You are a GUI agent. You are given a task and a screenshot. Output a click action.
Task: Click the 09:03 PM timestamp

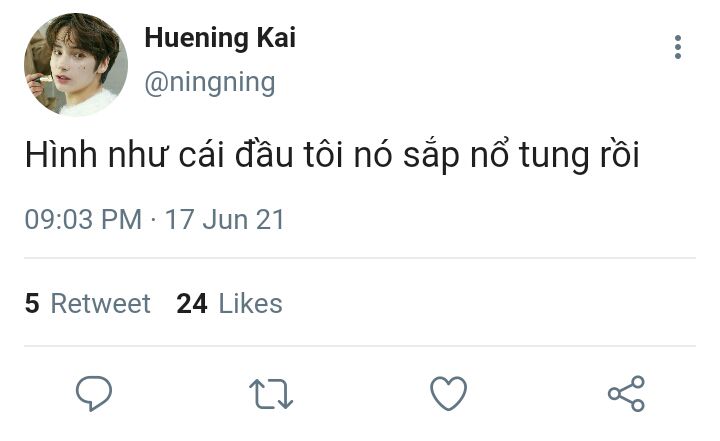tap(83, 220)
